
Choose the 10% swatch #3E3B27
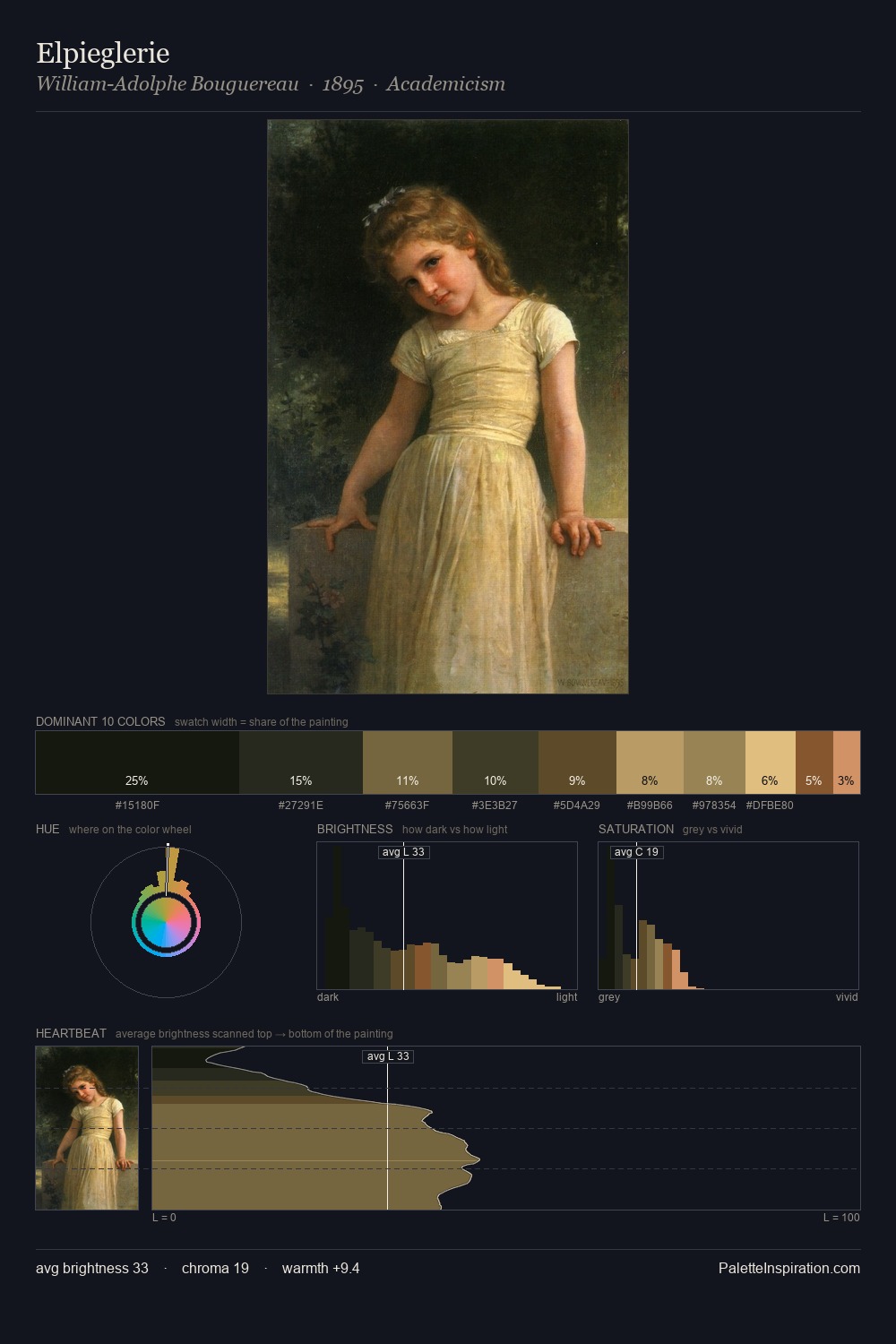click(x=495, y=762)
